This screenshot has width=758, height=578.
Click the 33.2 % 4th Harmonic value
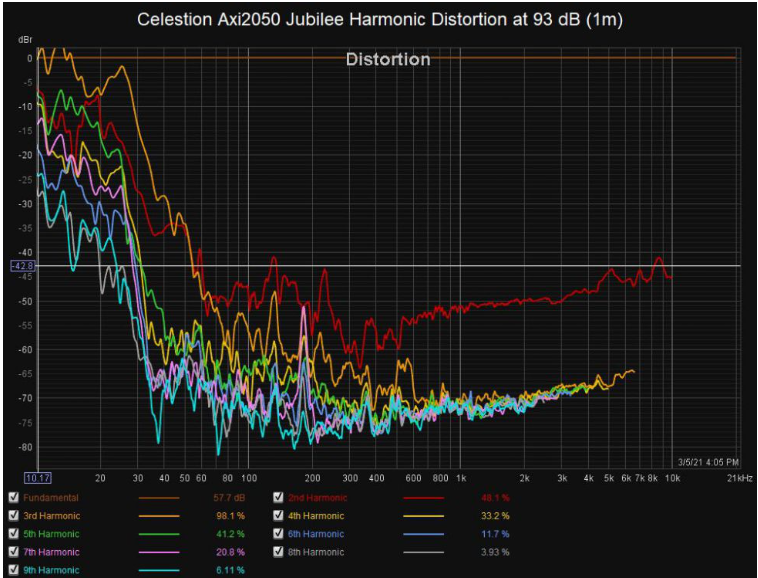pyautogui.click(x=496, y=516)
